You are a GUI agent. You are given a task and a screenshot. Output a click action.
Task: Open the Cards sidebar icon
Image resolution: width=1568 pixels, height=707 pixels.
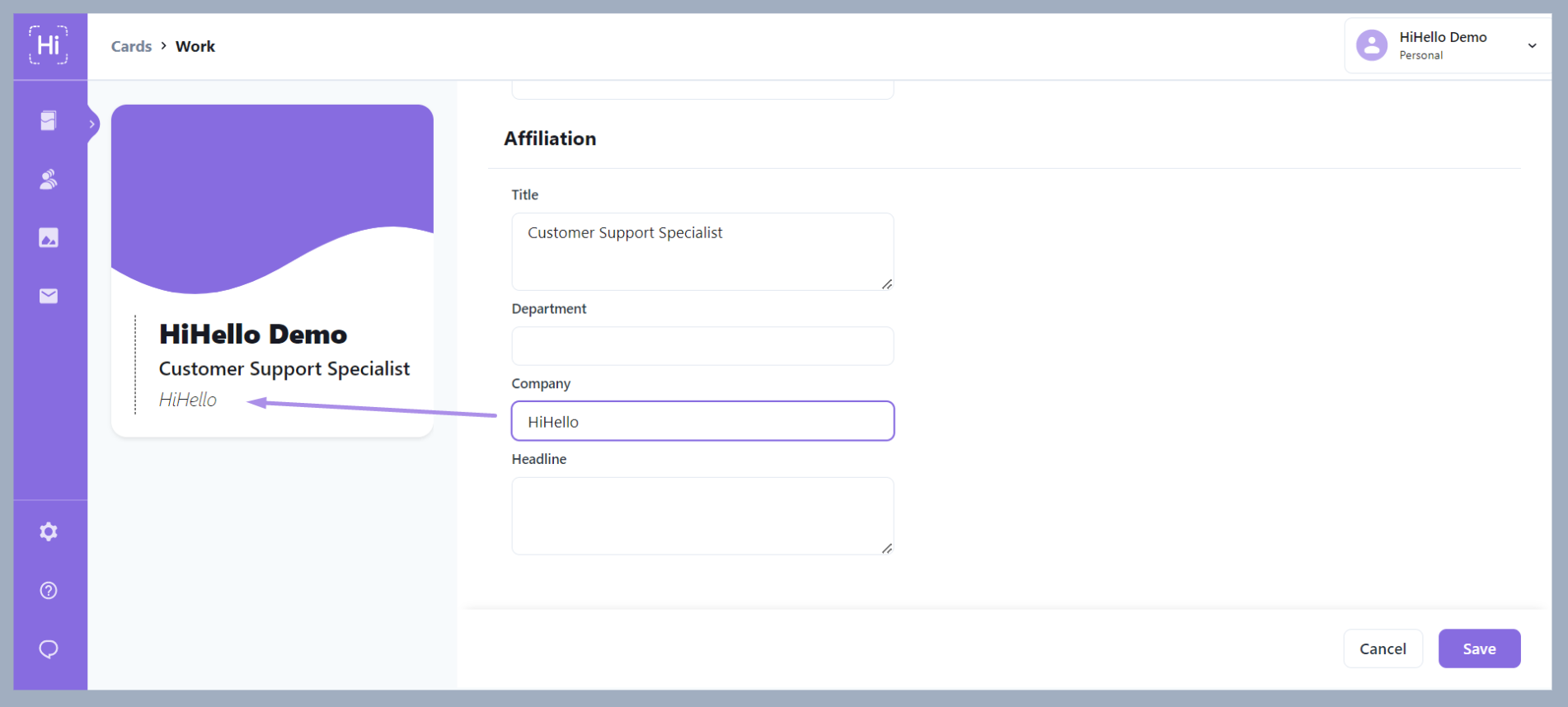pyautogui.click(x=49, y=121)
